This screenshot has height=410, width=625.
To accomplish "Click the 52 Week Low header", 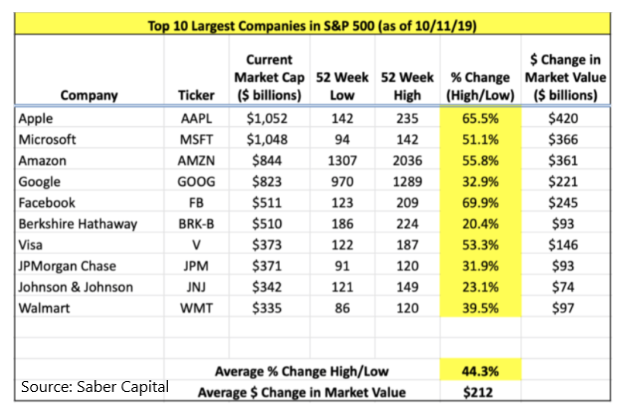I will tap(342, 86).
